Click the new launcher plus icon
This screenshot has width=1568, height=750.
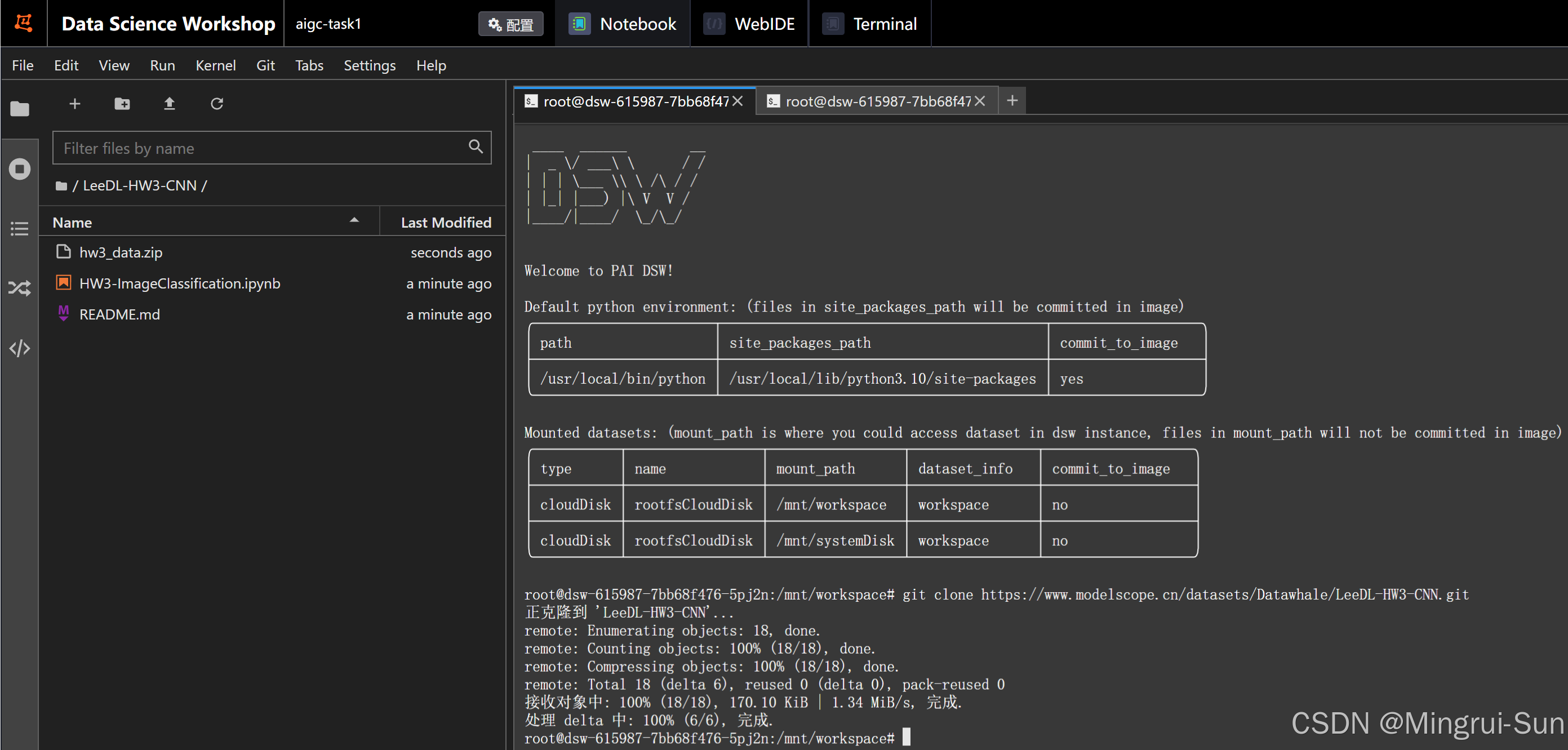tap(75, 104)
